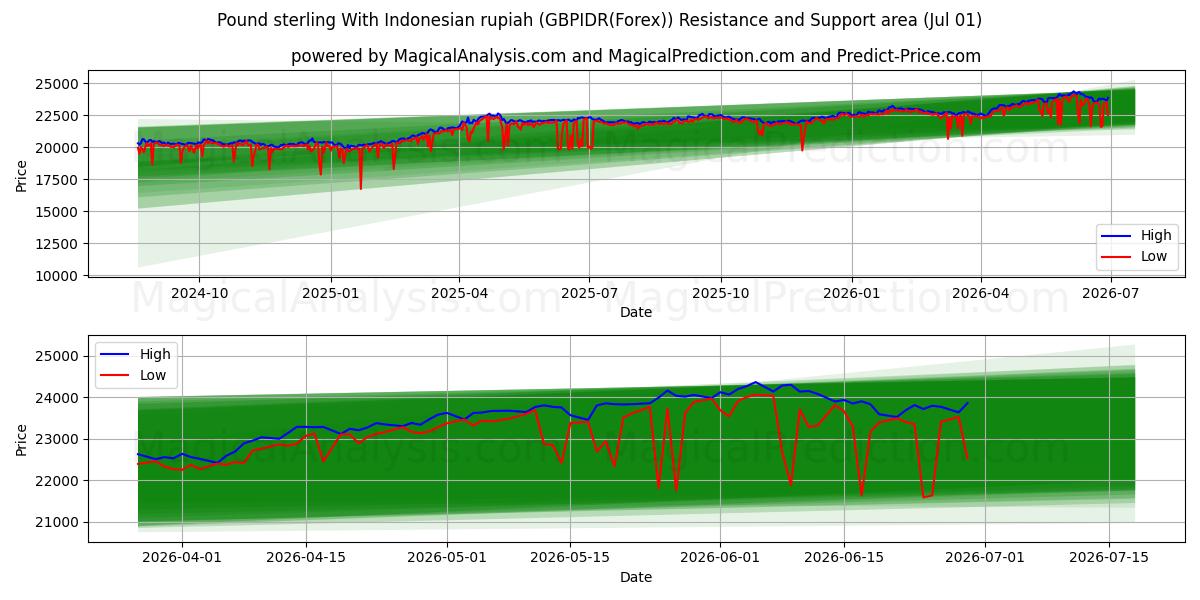1200x600 pixels.
Task: Click the 2026-07-01 date tick
Action: coord(984,557)
